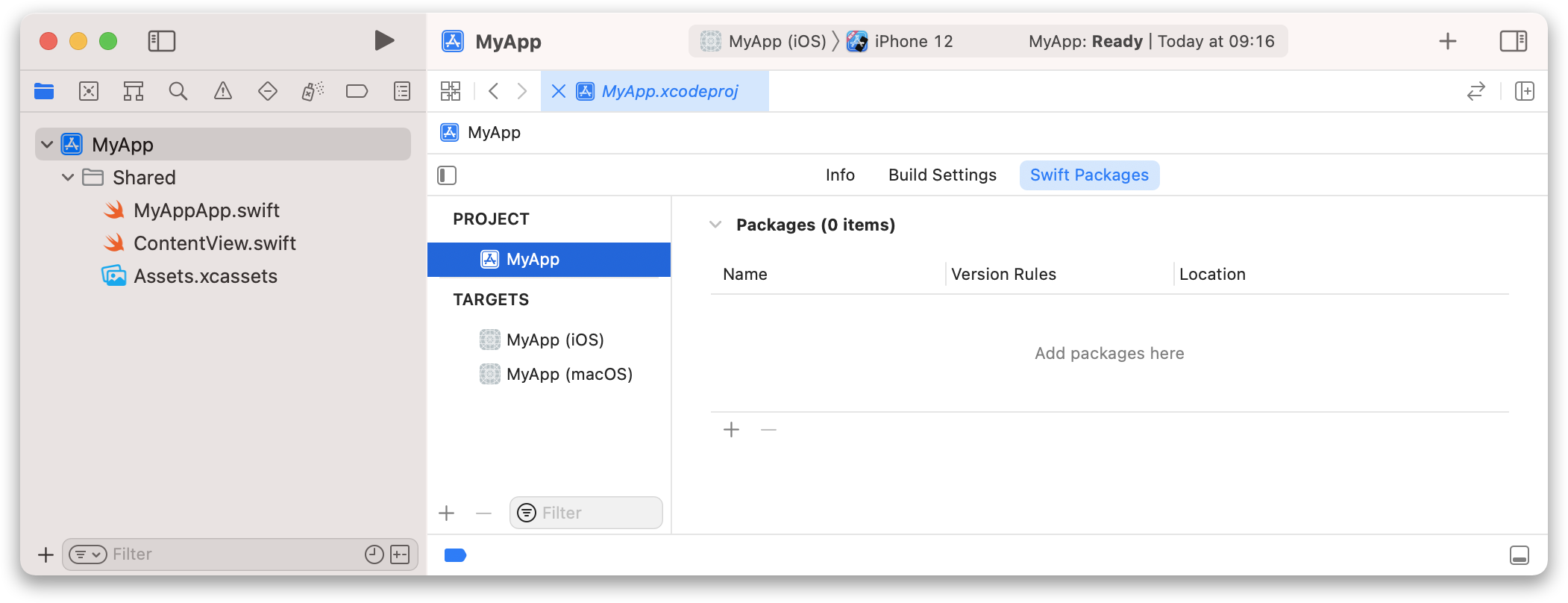
Task: Run the app with the Play button
Action: (384, 40)
